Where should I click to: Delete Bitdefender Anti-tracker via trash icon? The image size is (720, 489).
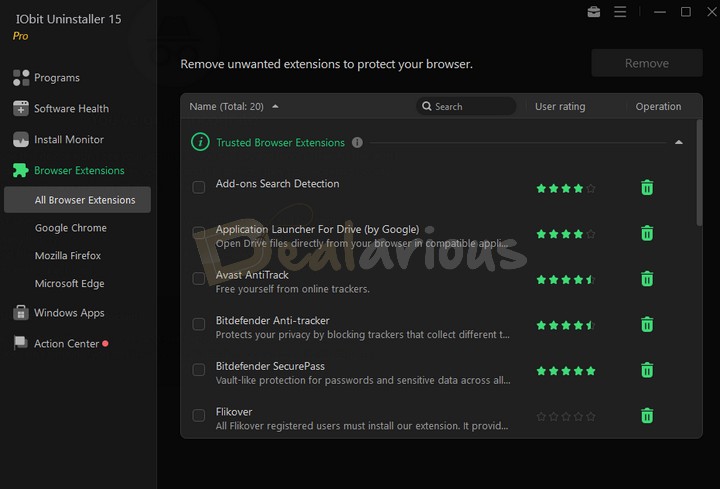[x=647, y=324]
